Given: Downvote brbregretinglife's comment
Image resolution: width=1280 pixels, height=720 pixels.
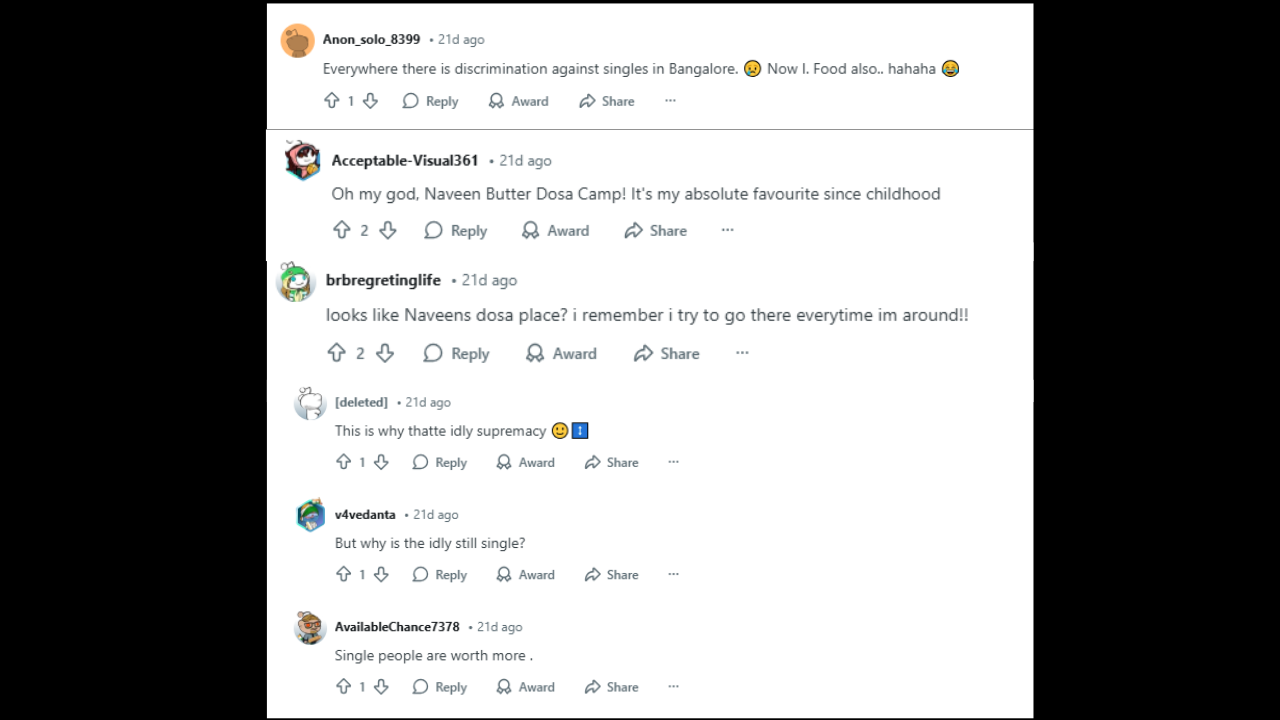Looking at the screenshot, I should pyautogui.click(x=384, y=353).
